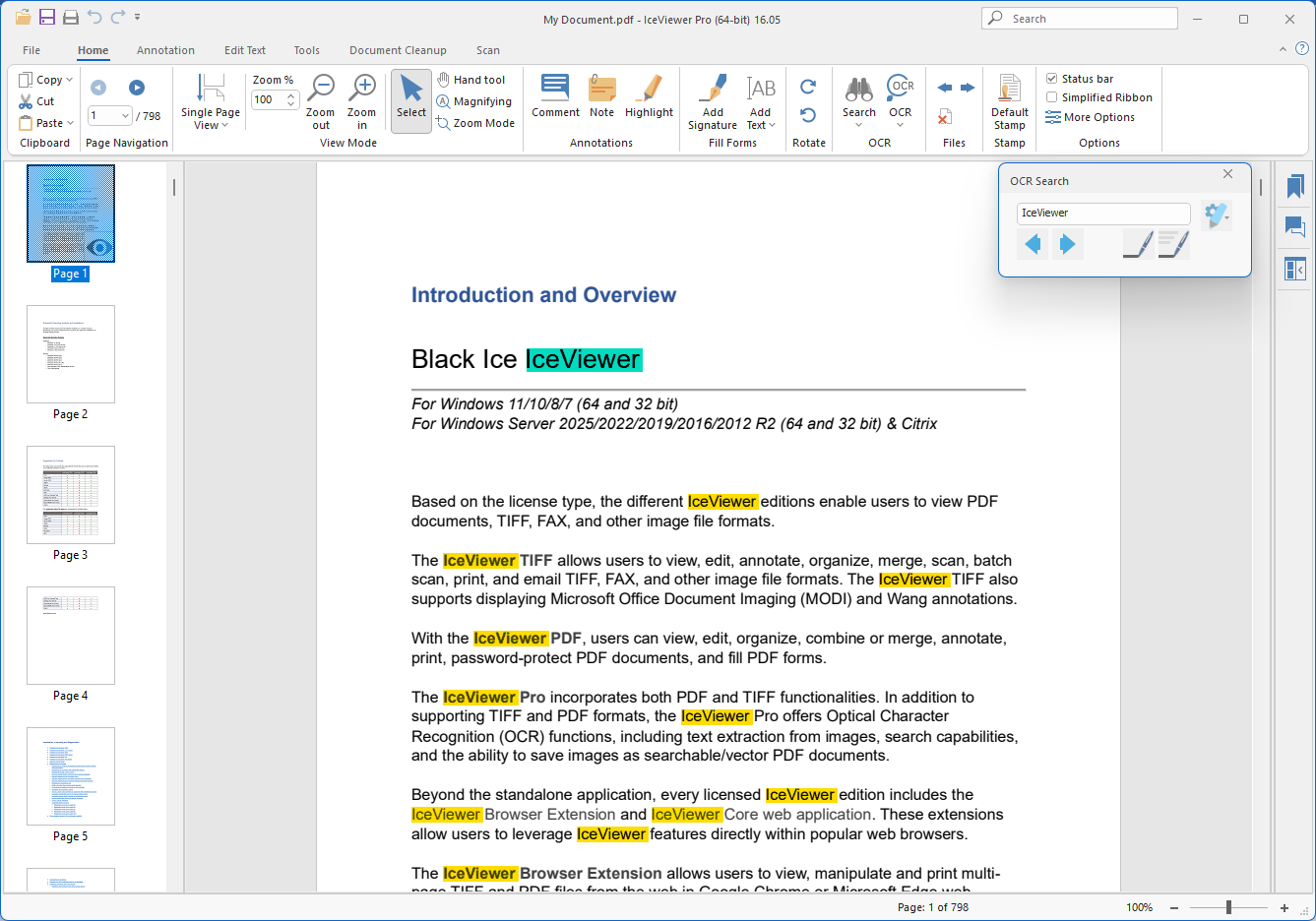Highlight the current OCR search match
The image size is (1316, 921).
[1138, 244]
